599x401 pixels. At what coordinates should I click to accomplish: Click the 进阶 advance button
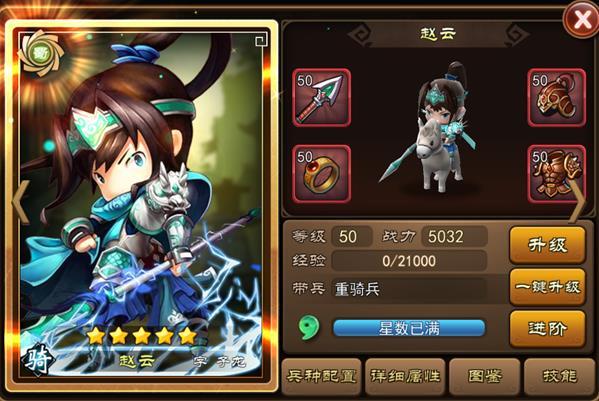[547, 328]
